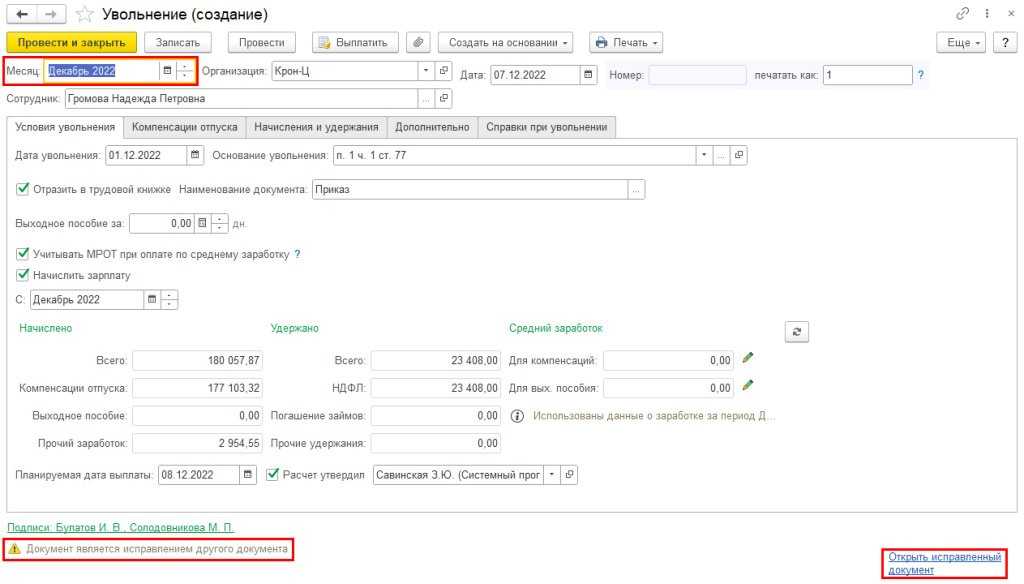
Task: Switch to Условия увольнения tab
Action: pyautogui.click(x=65, y=127)
